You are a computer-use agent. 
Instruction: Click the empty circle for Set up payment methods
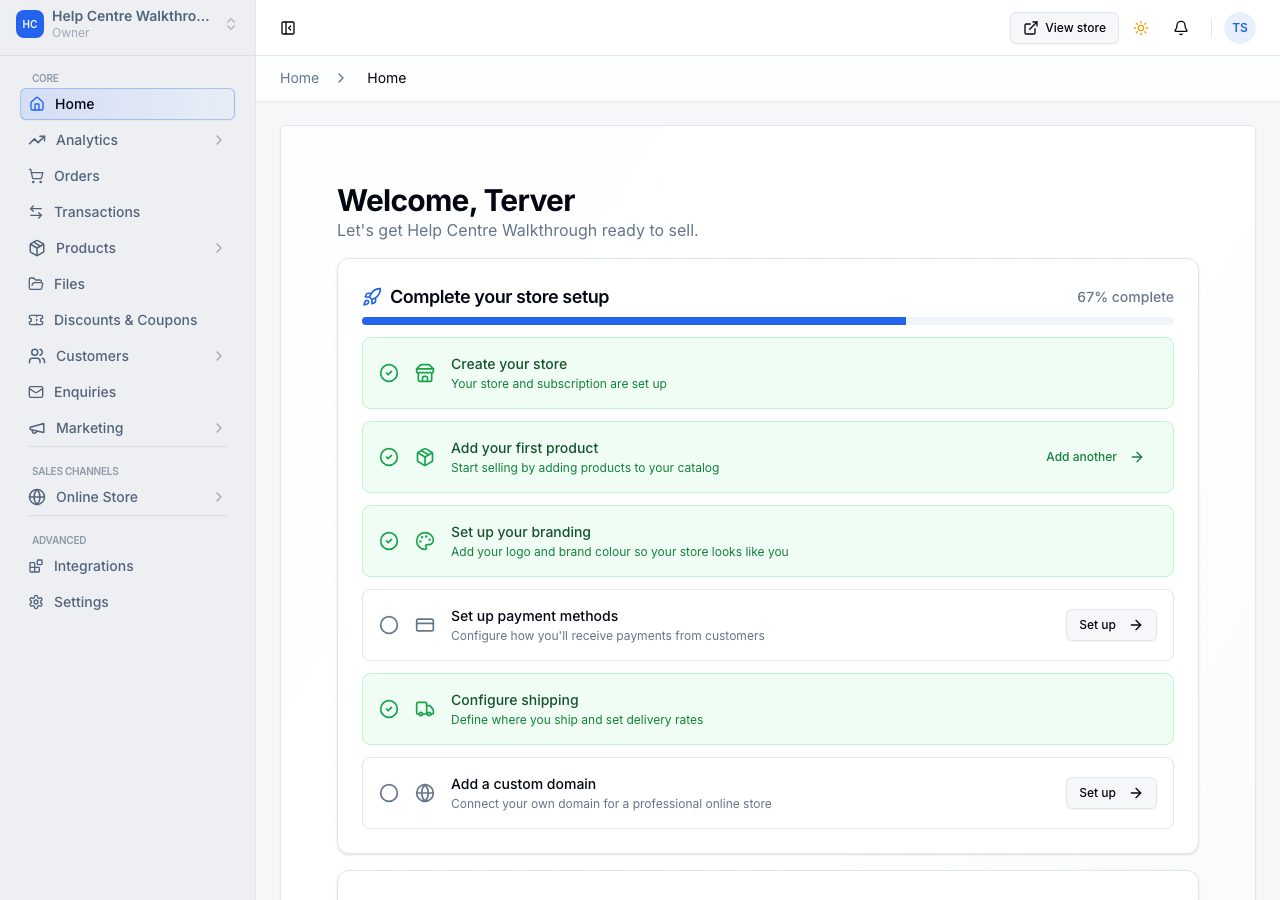389,625
